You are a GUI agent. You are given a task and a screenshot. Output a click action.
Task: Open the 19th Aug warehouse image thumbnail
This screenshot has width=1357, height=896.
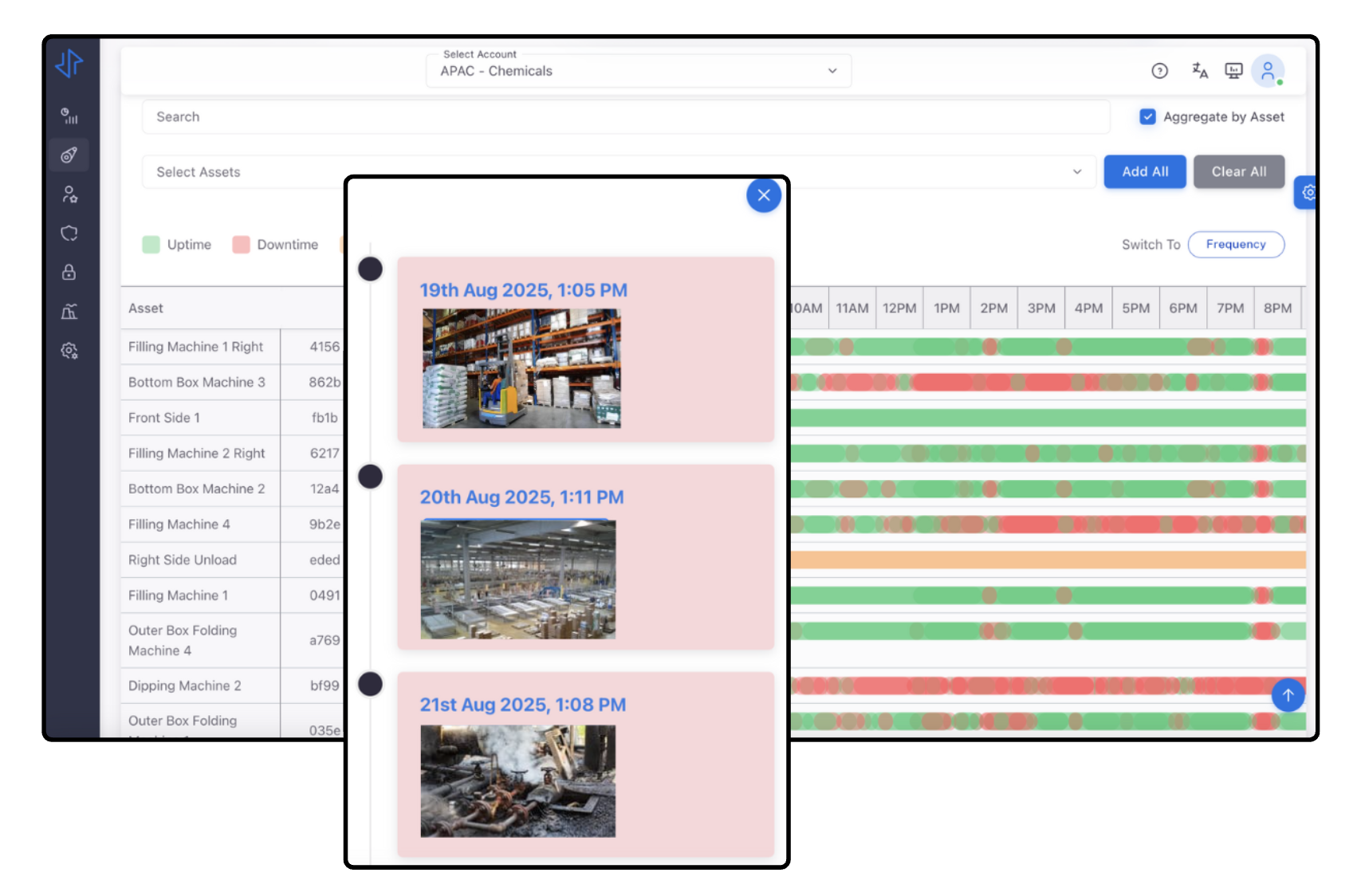coord(521,368)
